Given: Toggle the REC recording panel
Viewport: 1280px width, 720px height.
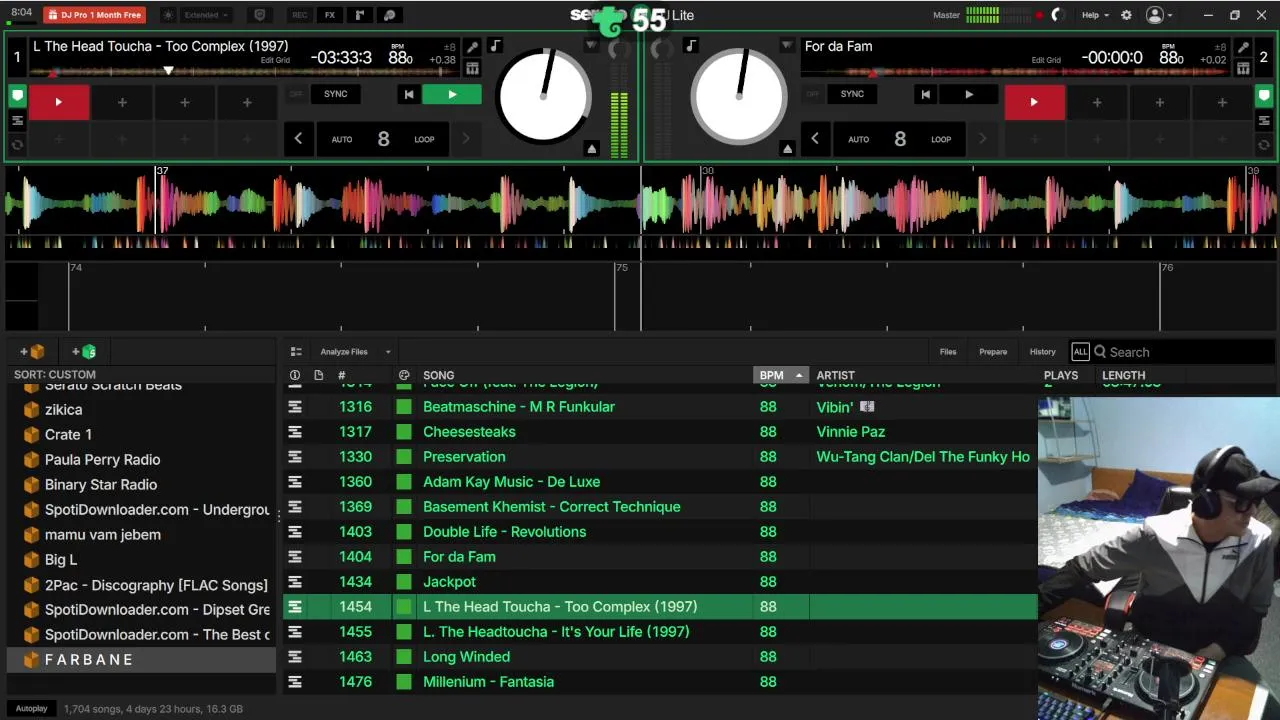Looking at the screenshot, I should click(x=299, y=15).
